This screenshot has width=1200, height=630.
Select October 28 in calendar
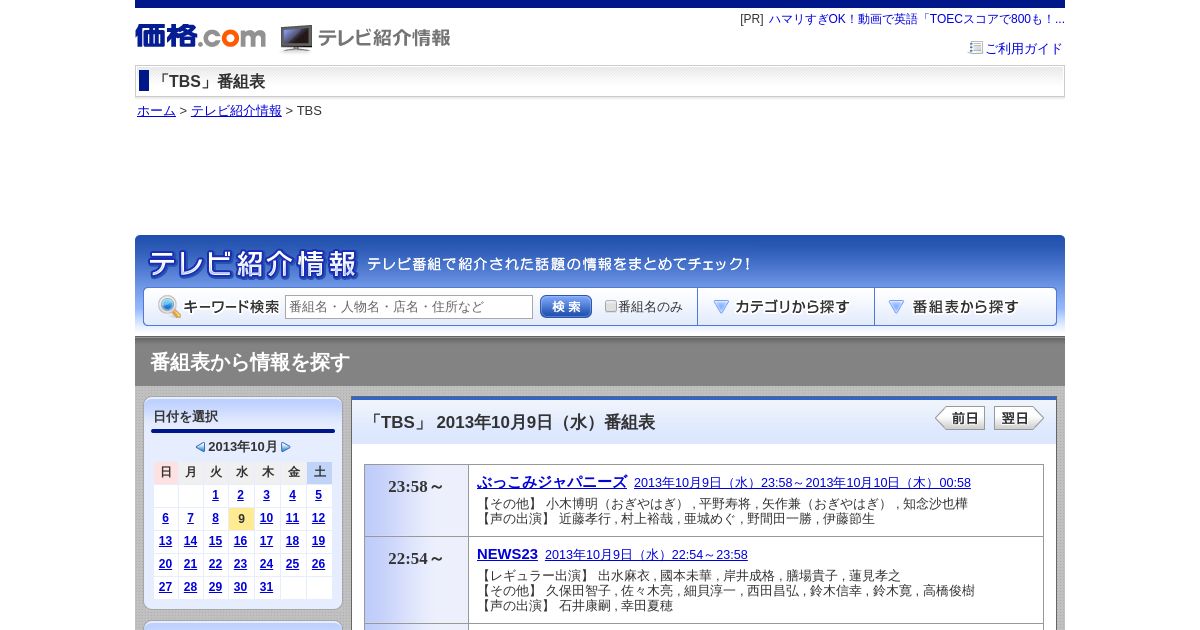190,587
